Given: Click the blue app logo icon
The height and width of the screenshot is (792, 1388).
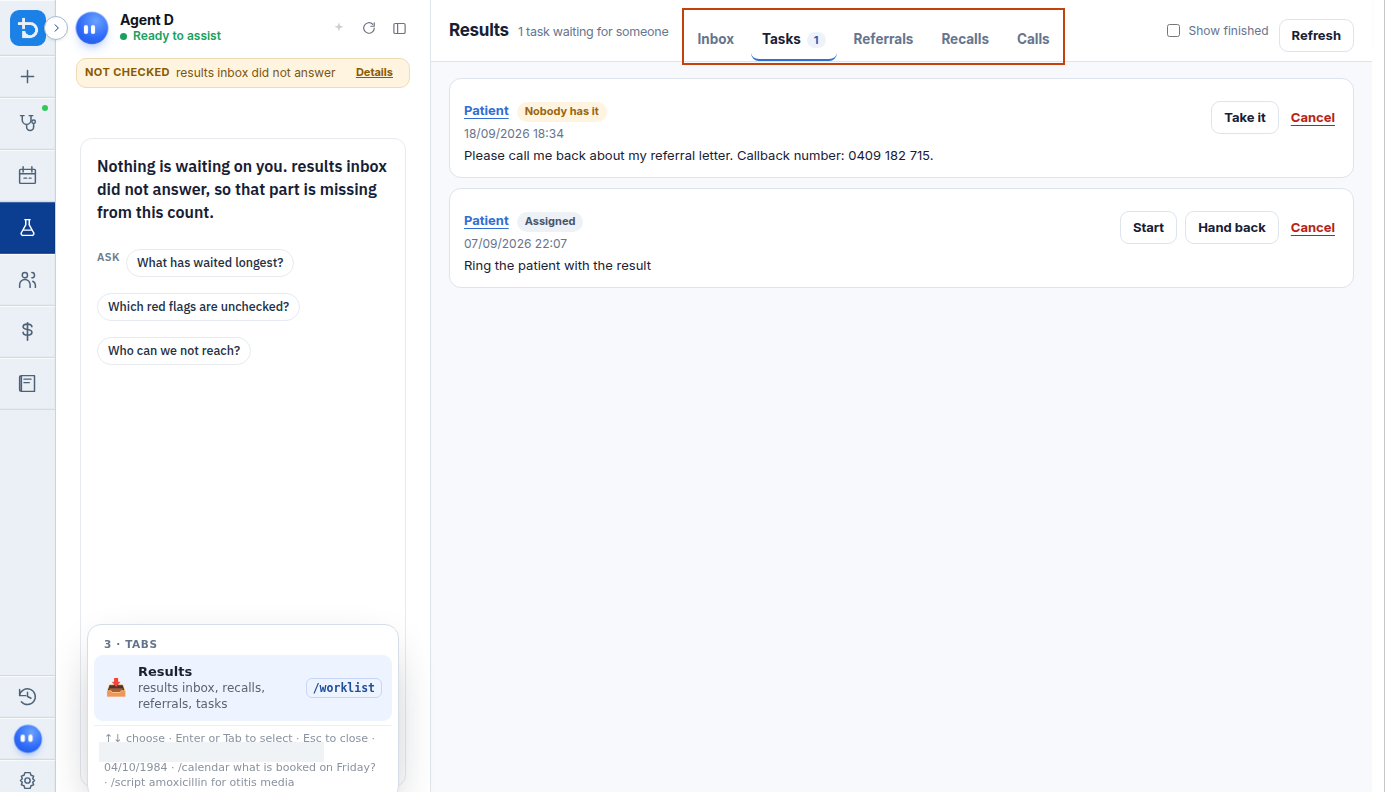Looking at the screenshot, I should pos(27,28).
